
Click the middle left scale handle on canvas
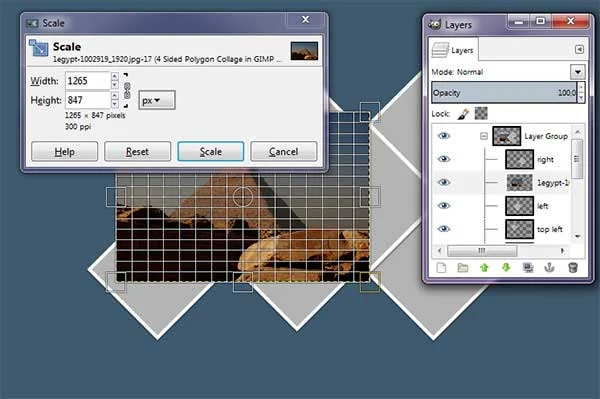coord(116,197)
